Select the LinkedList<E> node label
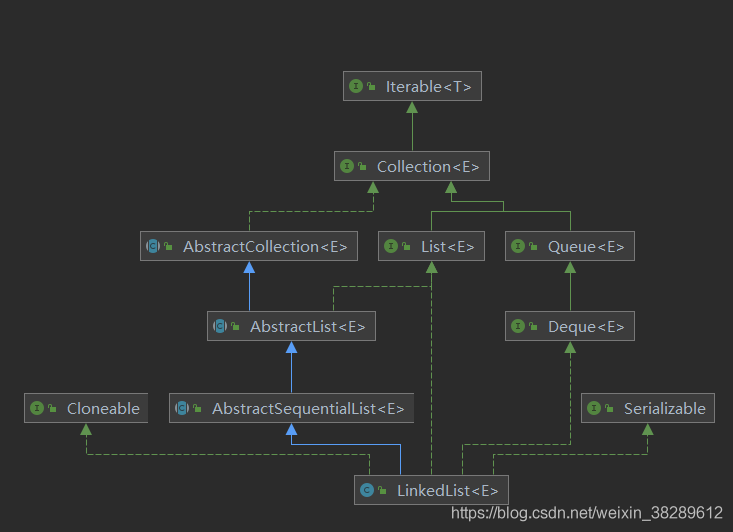 pyautogui.click(x=447, y=490)
